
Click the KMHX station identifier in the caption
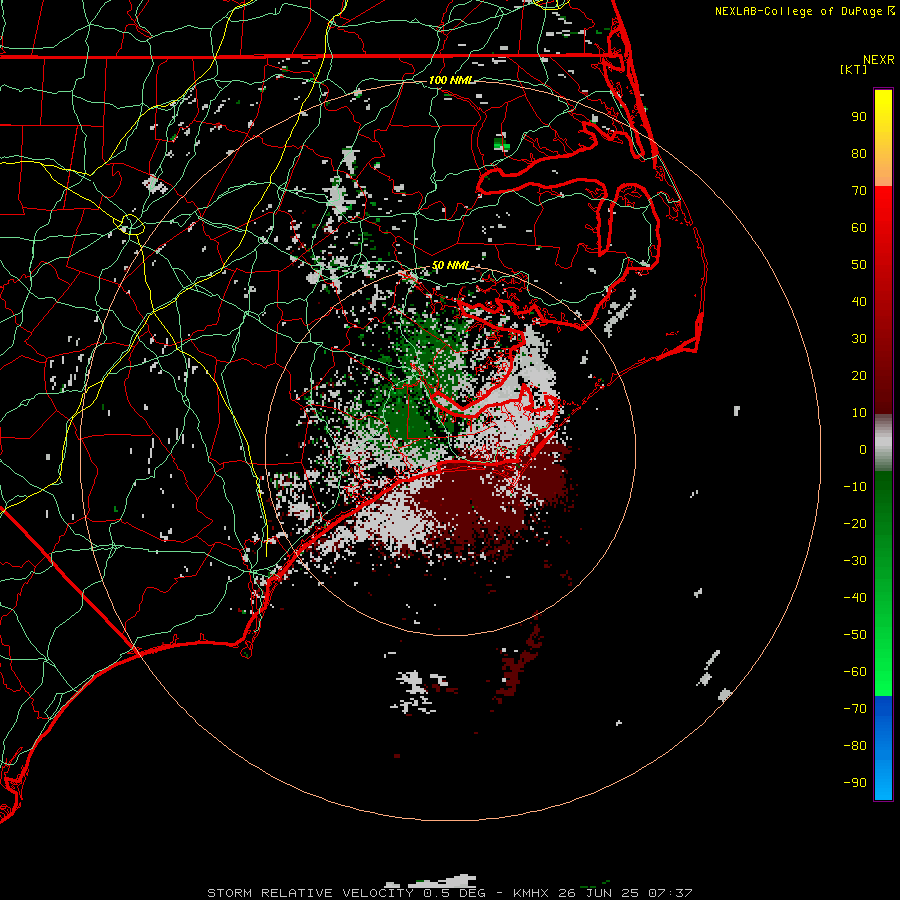tap(530, 893)
